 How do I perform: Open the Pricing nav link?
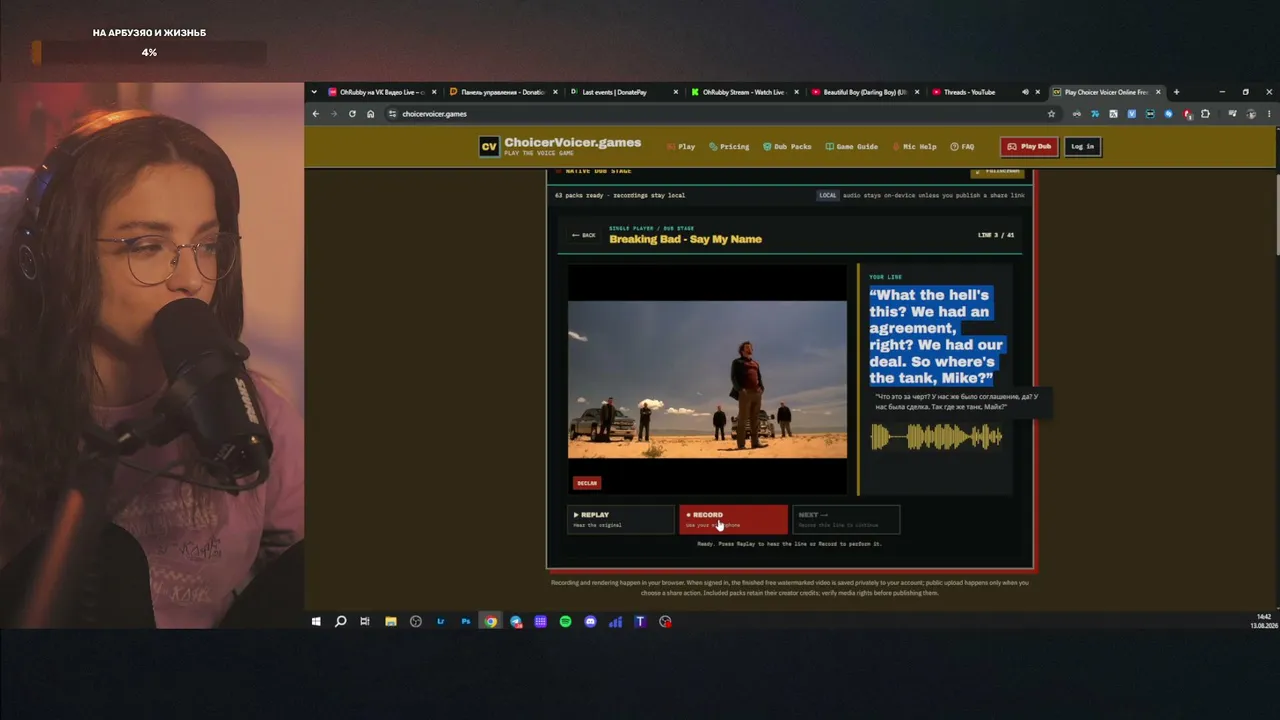pos(729,146)
